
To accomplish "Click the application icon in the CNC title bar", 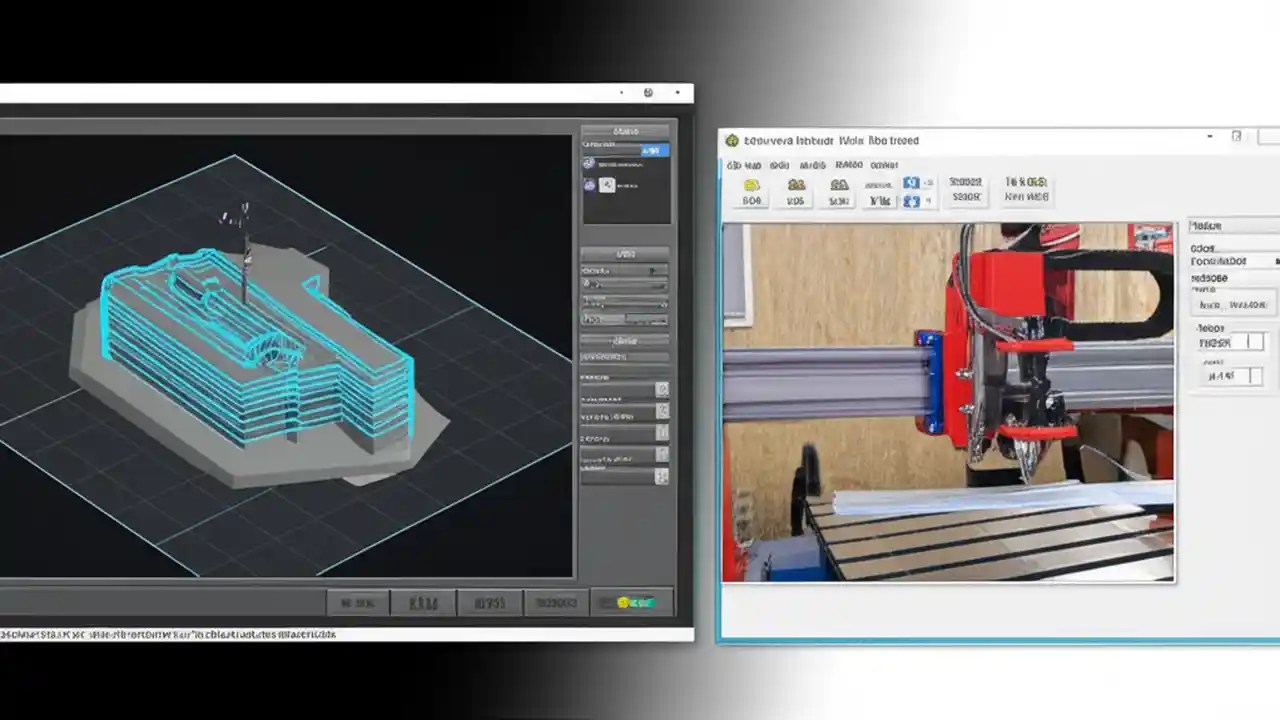I will pyautogui.click(x=731, y=140).
